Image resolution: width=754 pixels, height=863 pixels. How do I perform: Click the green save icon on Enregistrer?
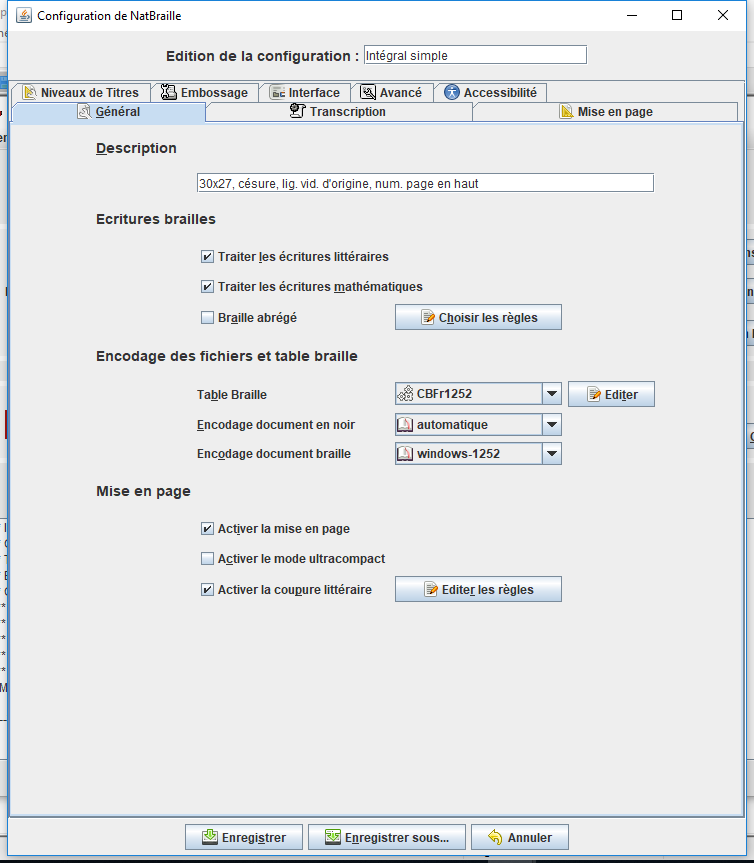click(210, 837)
